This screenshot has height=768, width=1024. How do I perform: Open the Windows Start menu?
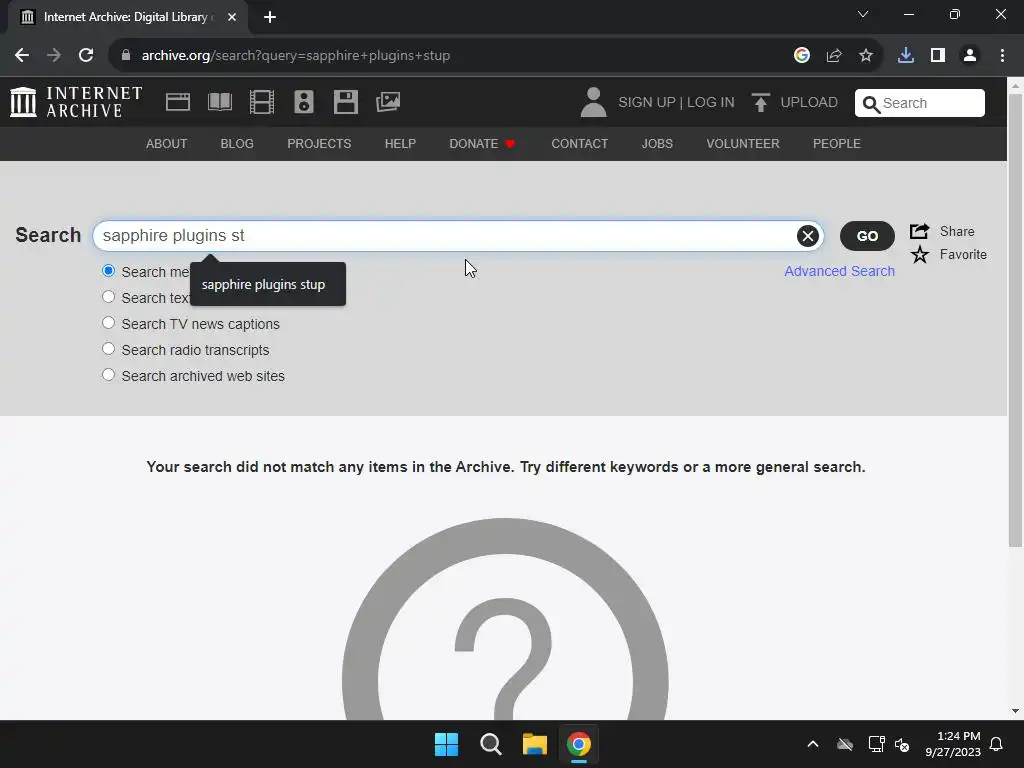point(447,744)
